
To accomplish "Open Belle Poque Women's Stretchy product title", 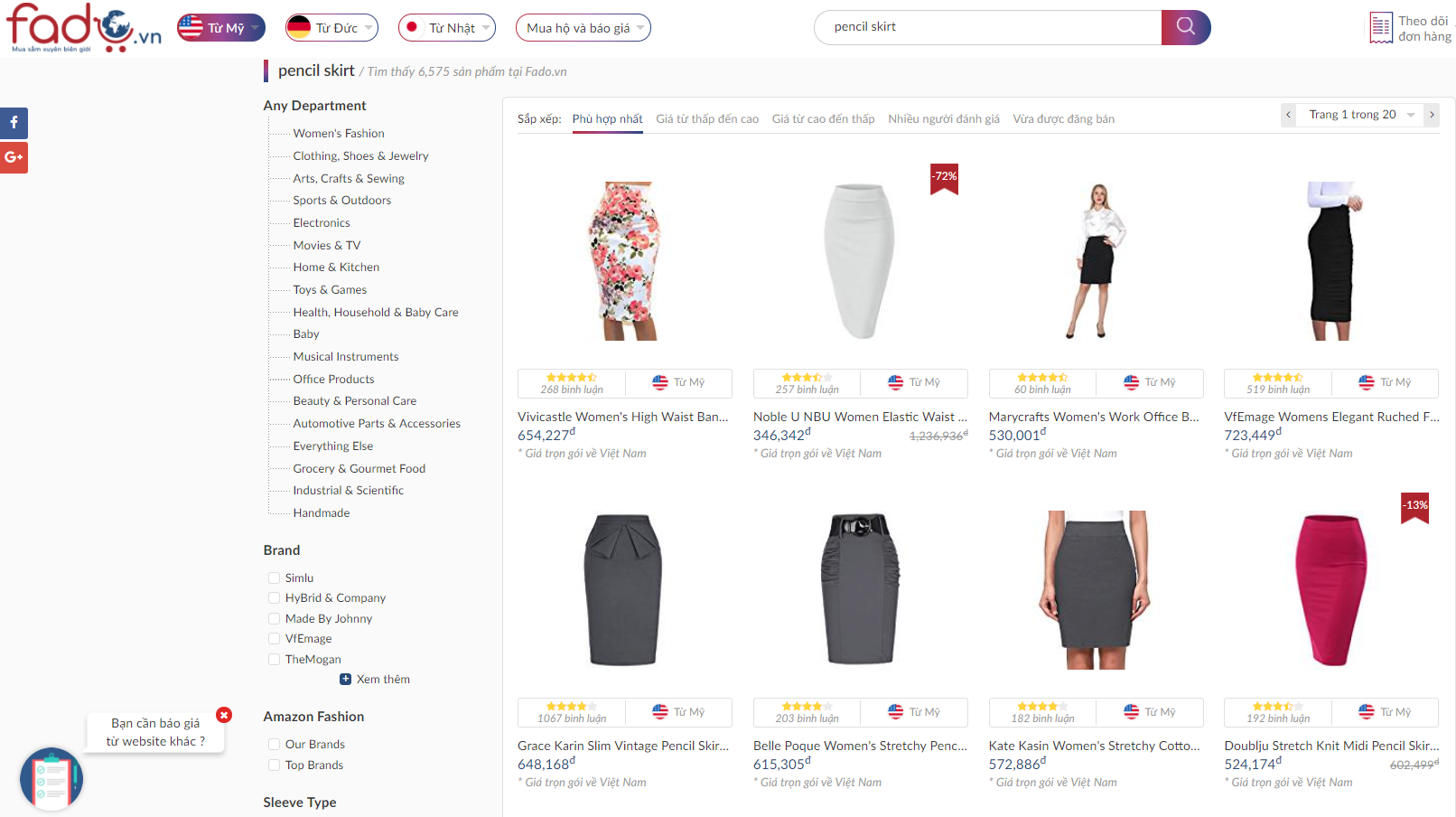I will click(860, 746).
